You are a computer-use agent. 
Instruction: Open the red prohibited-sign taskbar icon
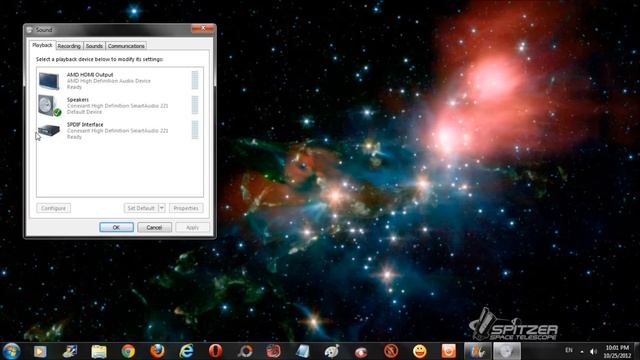[391, 351]
